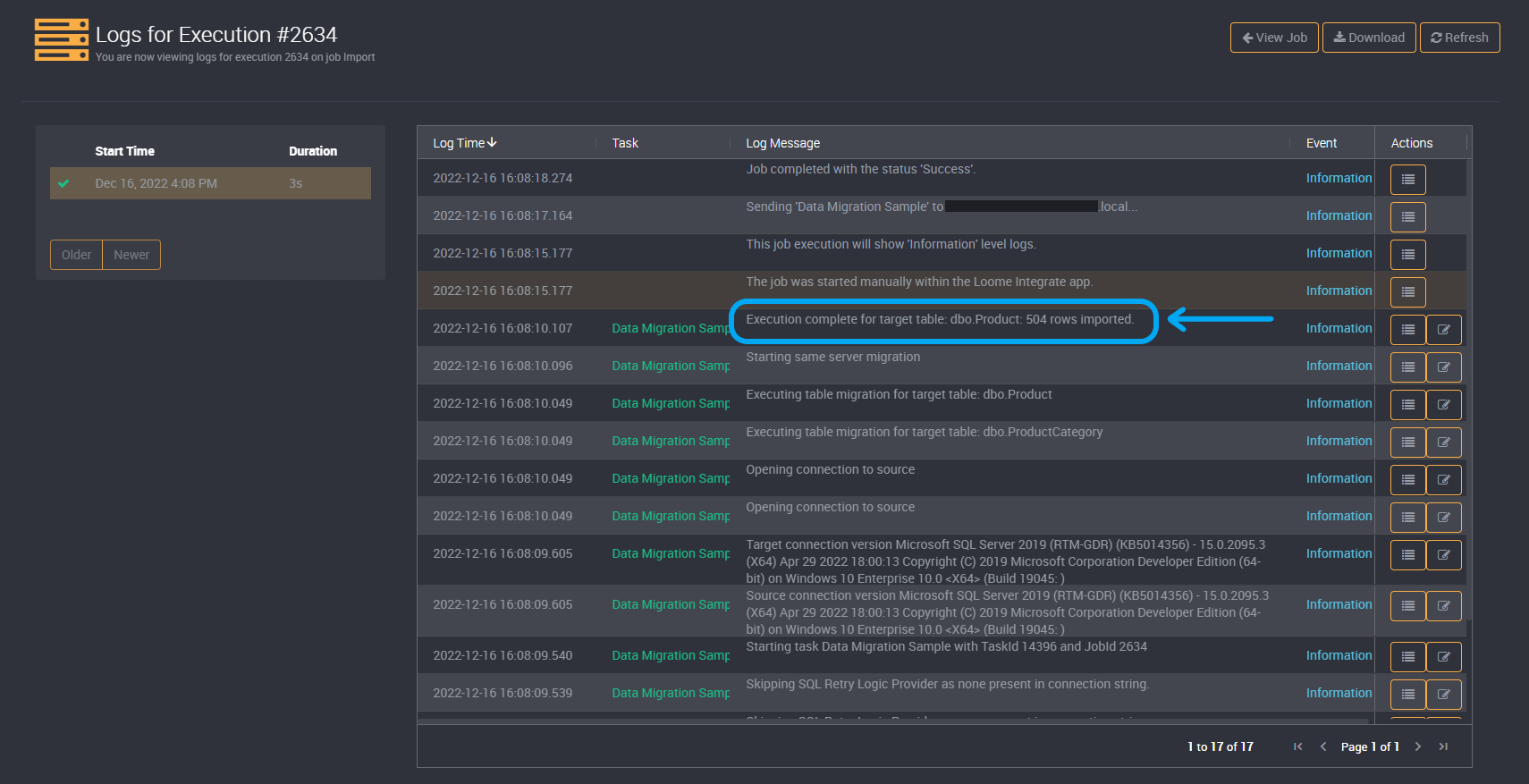Click Data Migration Samp task at 16:08:09.539
This screenshot has width=1529, height=784.
(671, 693)
